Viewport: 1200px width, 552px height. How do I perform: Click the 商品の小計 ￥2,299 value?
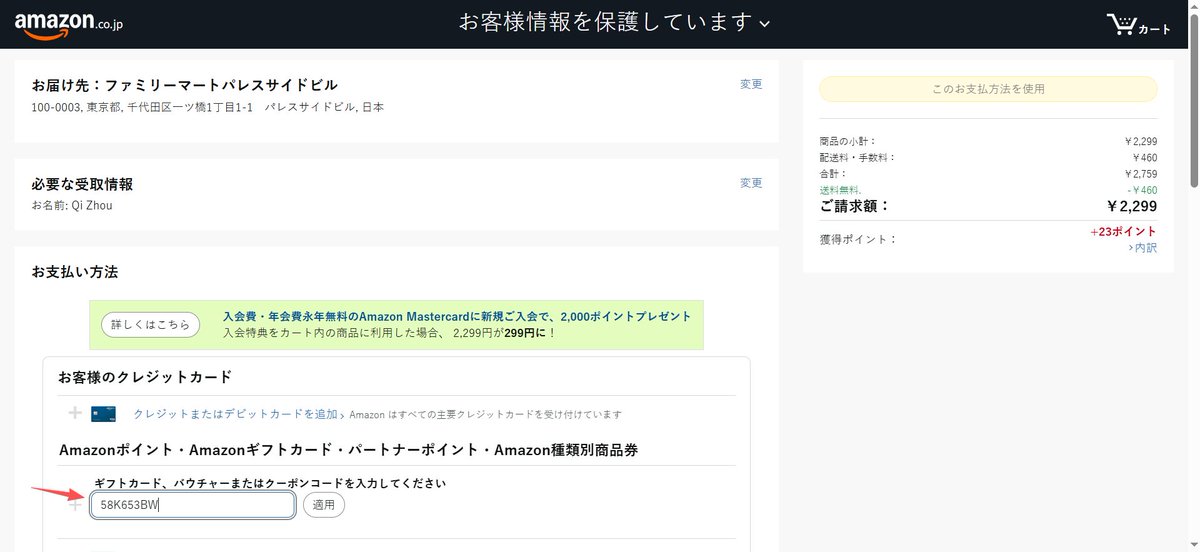pos(1141,142)
